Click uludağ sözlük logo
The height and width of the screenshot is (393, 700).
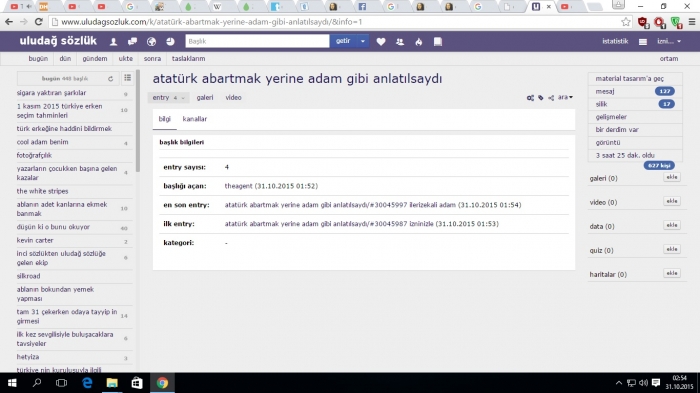click(x=58, y=41)
